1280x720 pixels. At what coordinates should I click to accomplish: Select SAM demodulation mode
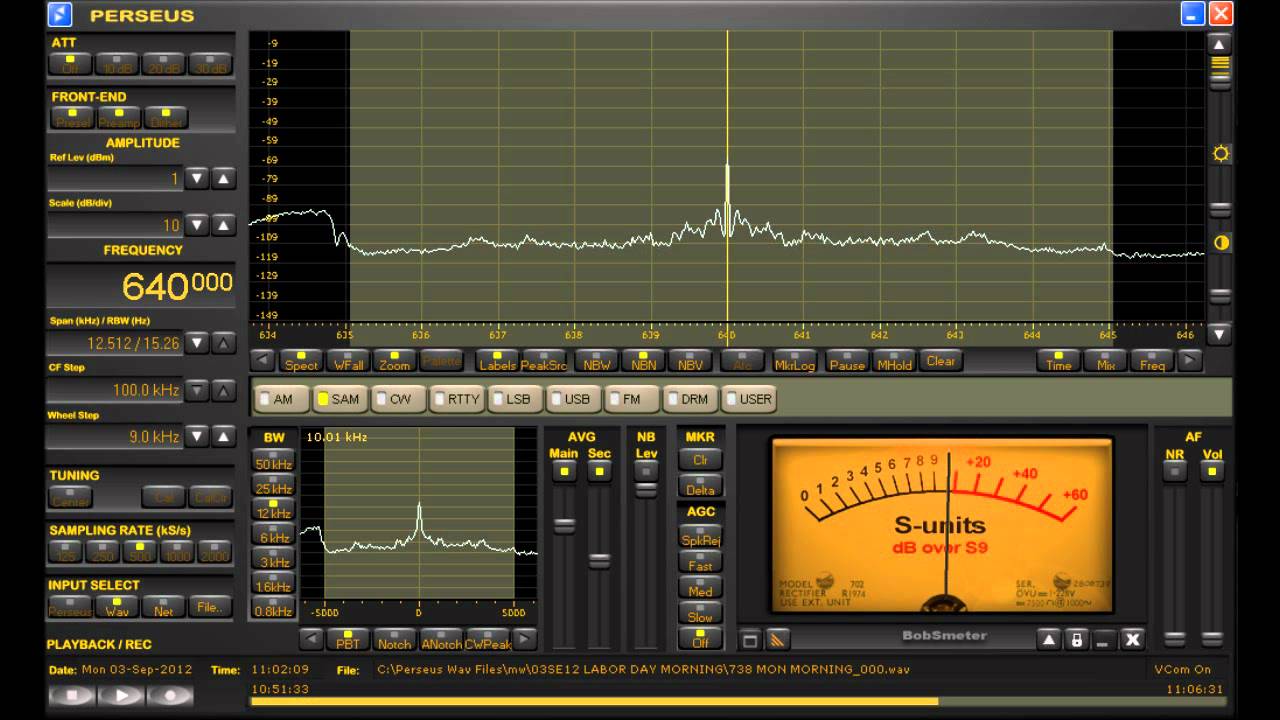[x=340, y=398]
